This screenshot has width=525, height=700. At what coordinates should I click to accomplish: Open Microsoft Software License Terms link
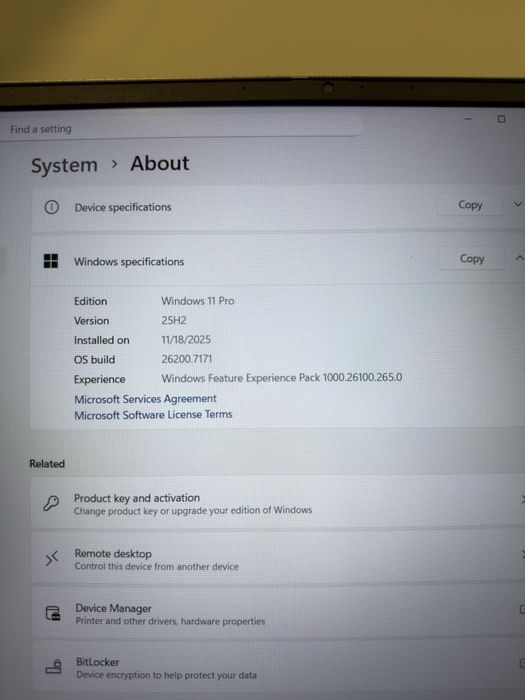(x=153, y=415)
